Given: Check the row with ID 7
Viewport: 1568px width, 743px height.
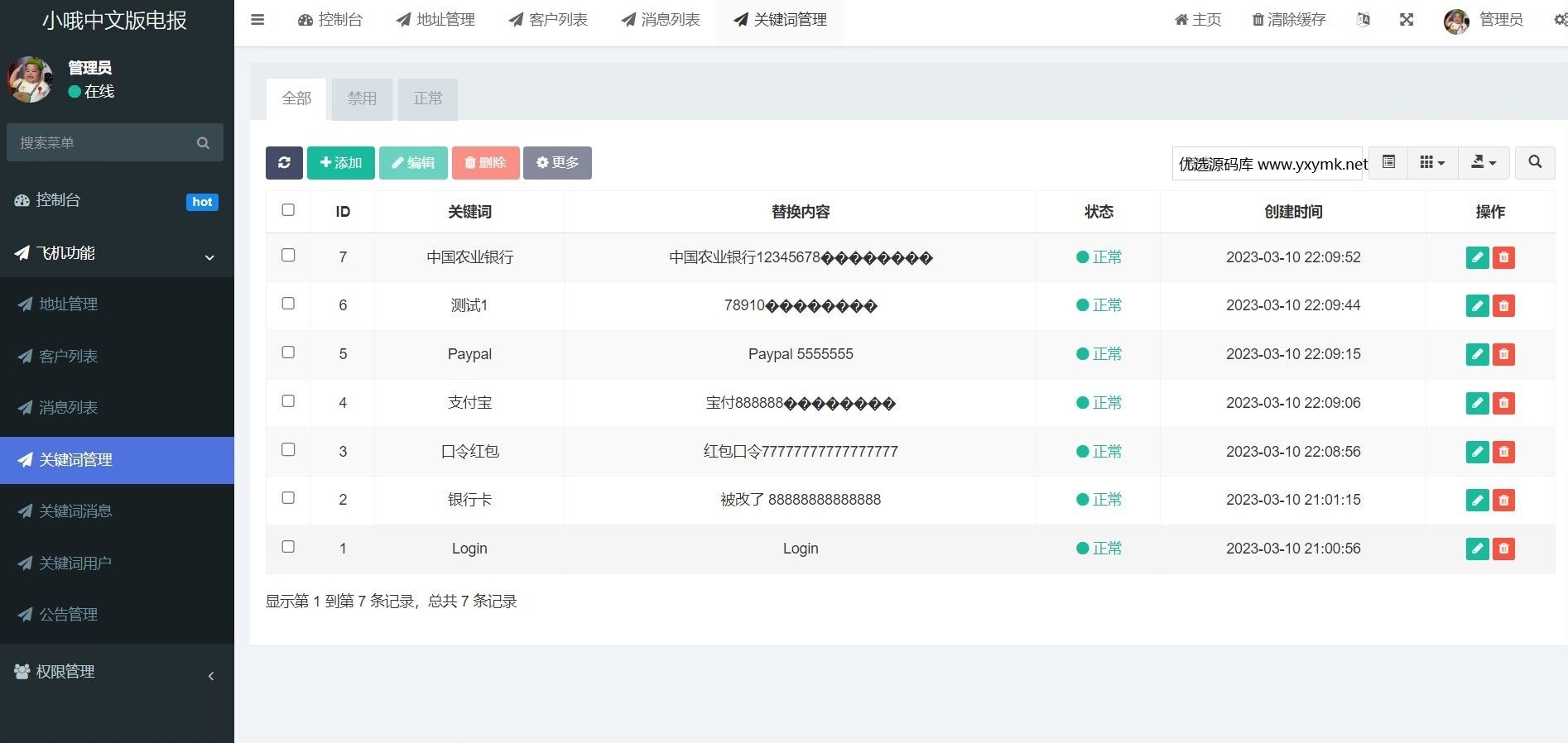Looking at the screenshot, I should (x=288, y=255).
